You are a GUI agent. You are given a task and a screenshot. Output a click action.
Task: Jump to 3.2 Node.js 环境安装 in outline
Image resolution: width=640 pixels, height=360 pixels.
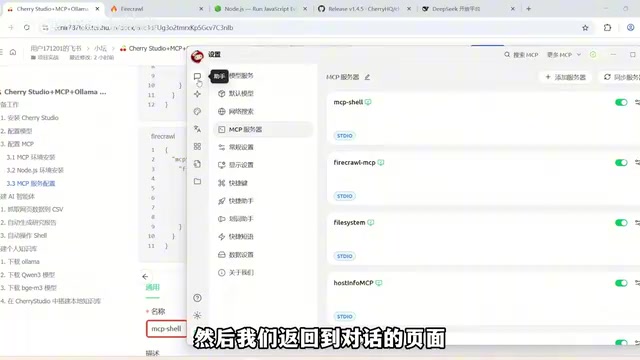click(x=35, y=170)
